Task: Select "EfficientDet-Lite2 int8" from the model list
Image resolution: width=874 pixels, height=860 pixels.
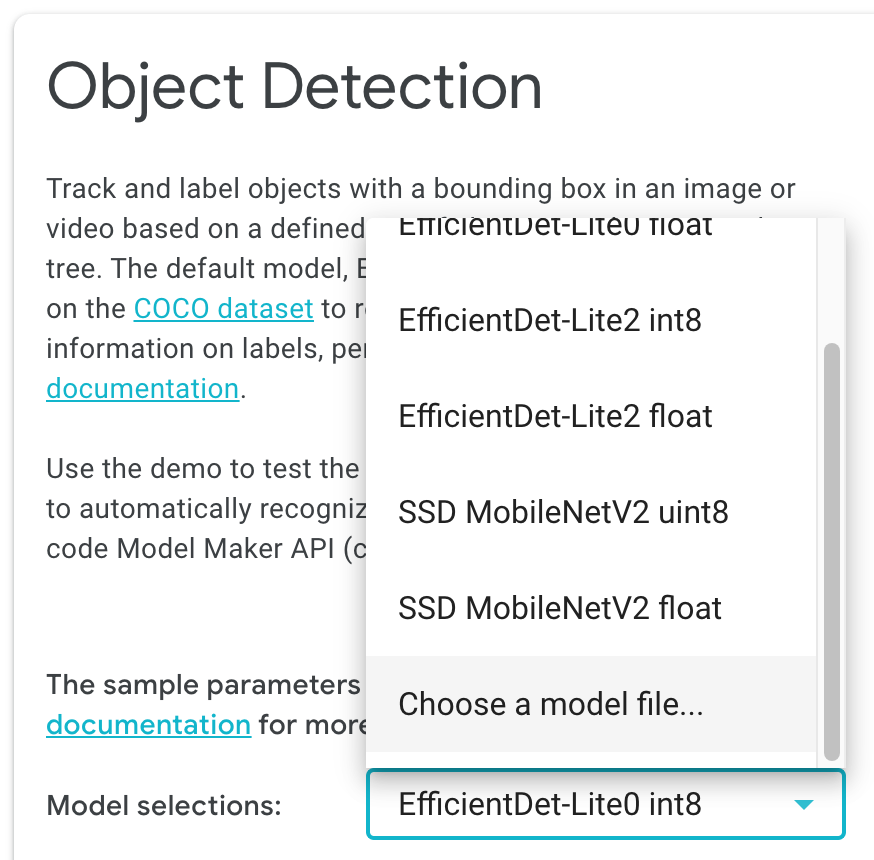Action: 549,320
